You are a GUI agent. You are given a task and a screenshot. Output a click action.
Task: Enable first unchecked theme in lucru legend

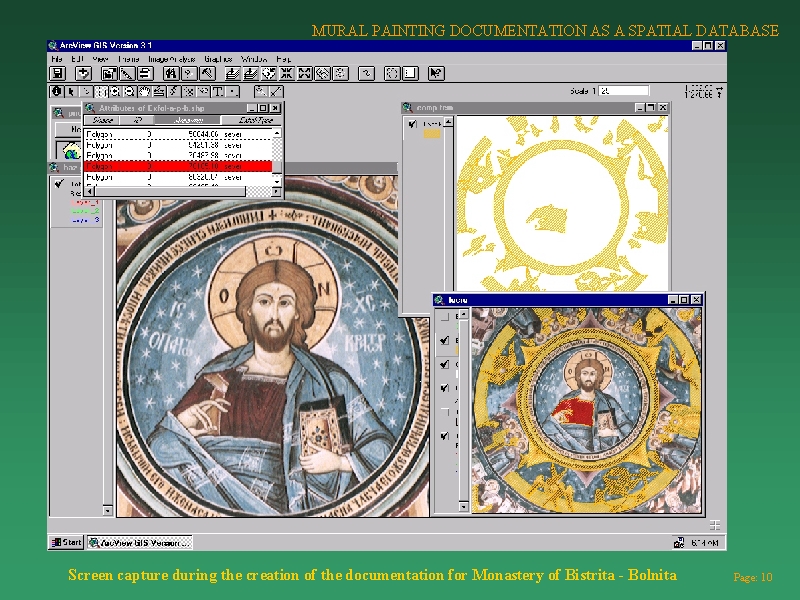(x=444, y=317)
